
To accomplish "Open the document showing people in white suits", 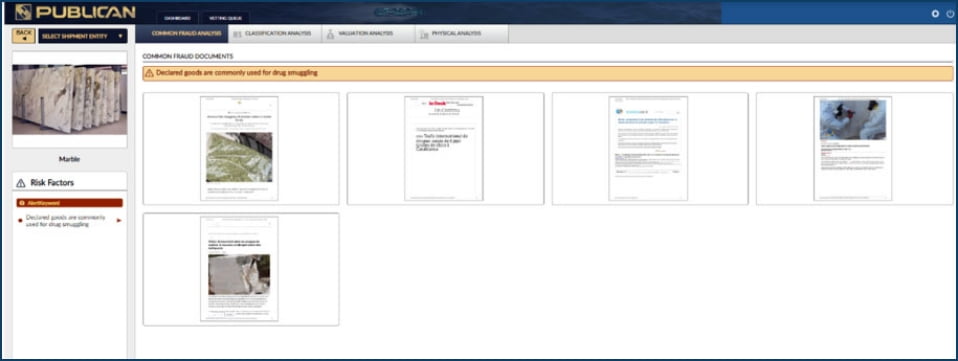I will coord(854,148).
